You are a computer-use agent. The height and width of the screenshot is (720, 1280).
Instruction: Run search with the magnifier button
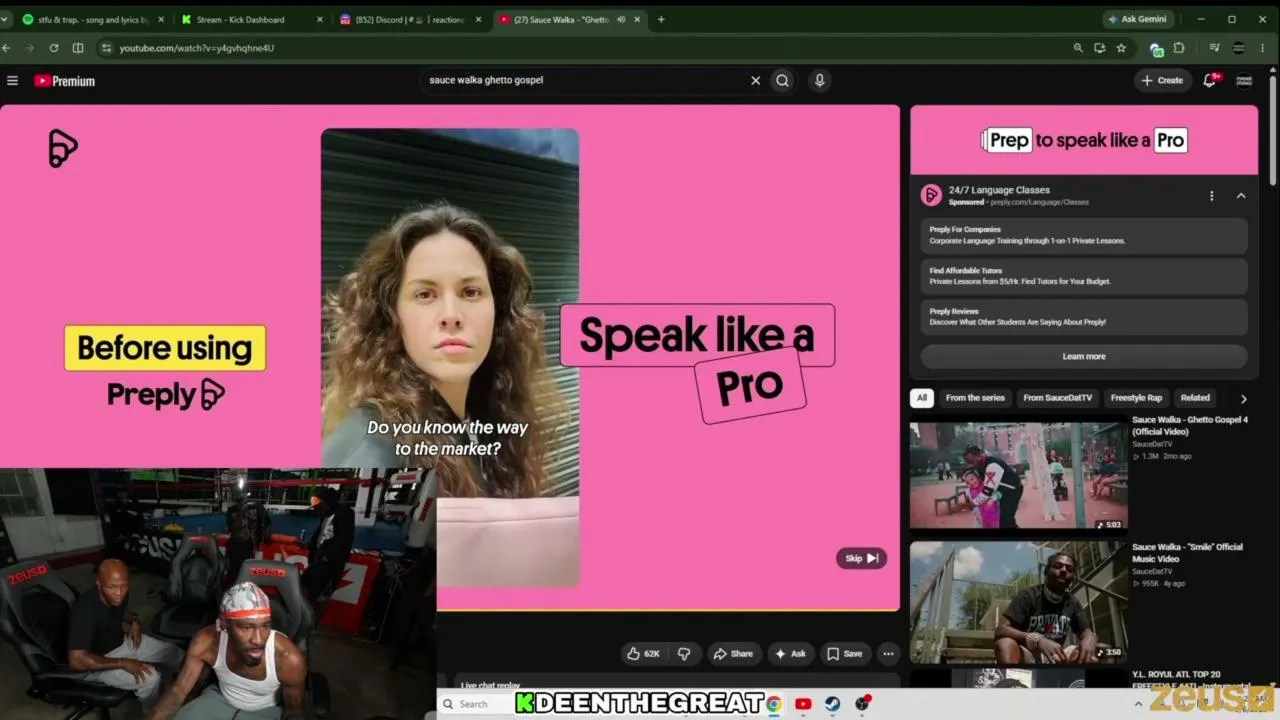tap(783, 80)
